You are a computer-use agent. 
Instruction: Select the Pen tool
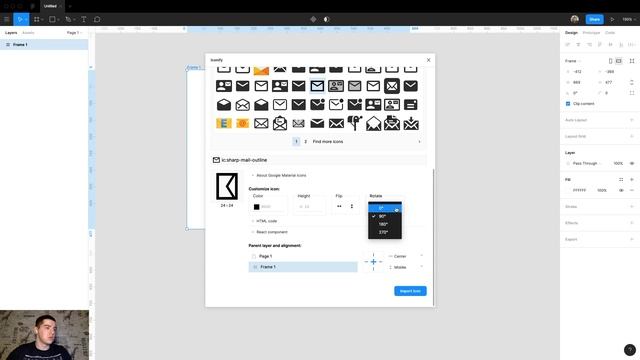click(68, 19)
